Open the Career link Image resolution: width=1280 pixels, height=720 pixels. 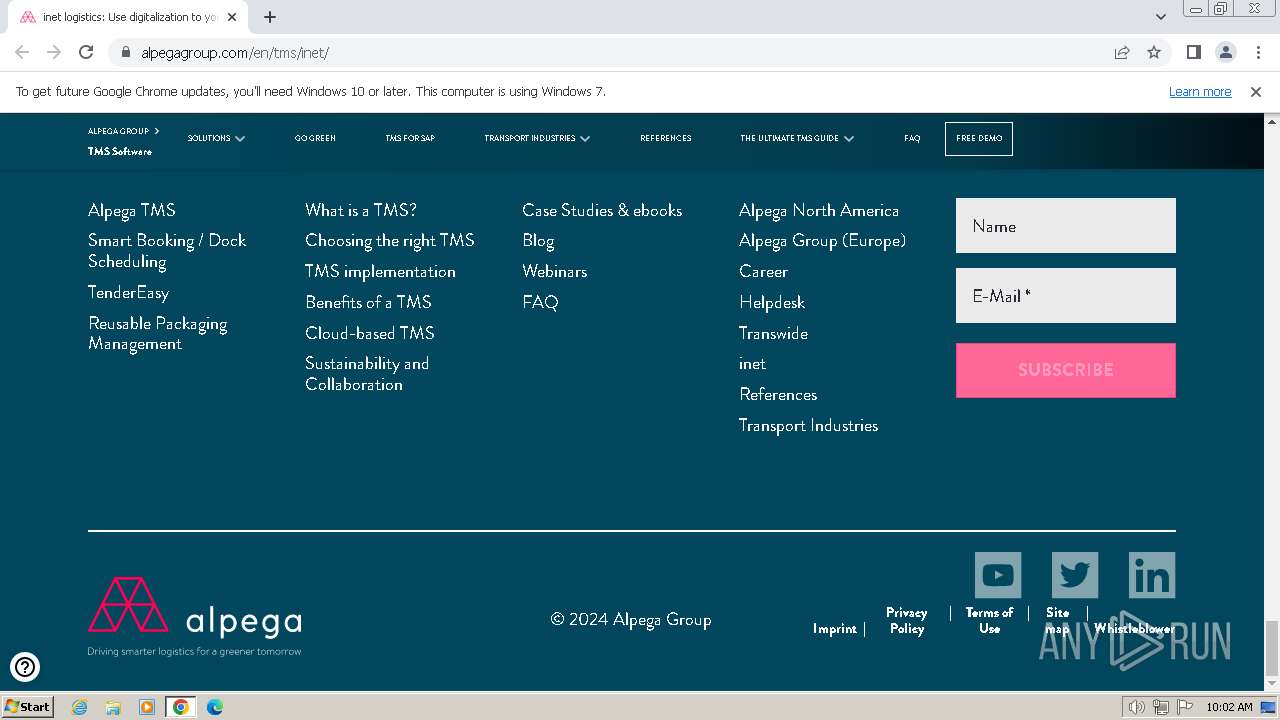point(764,272)
